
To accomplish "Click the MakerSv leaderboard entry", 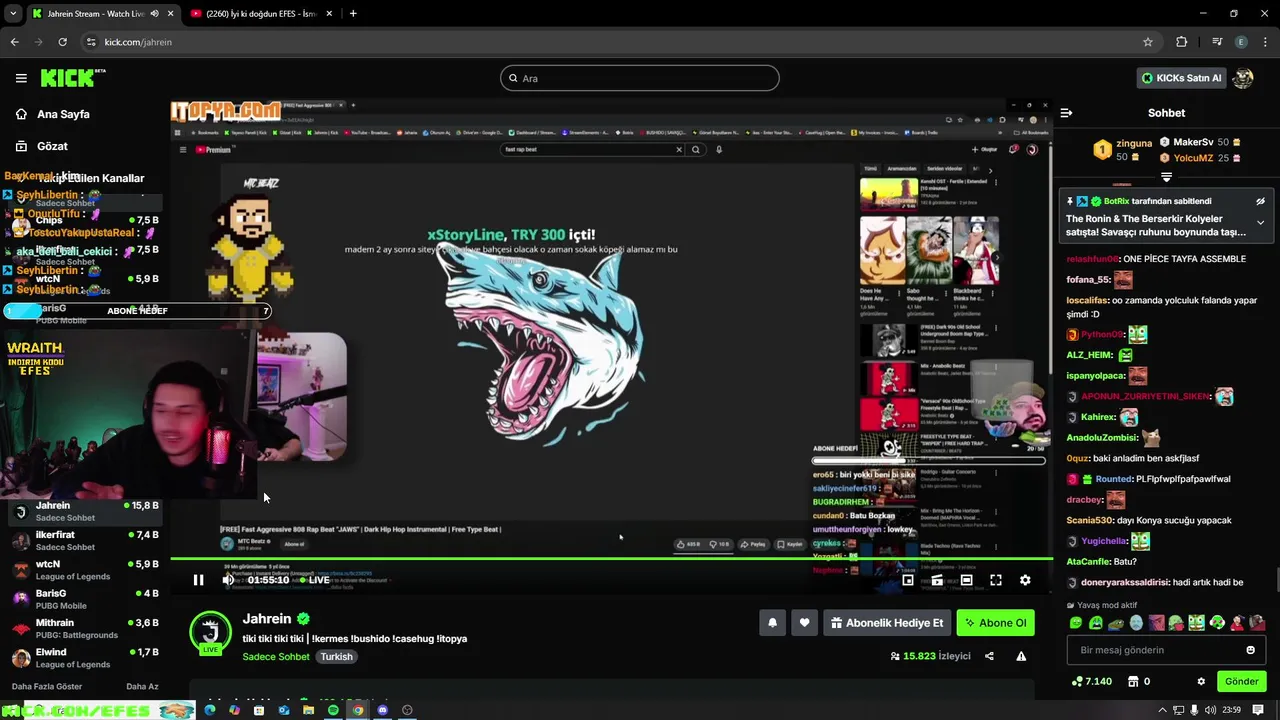I will click(x=1200, y=142).
